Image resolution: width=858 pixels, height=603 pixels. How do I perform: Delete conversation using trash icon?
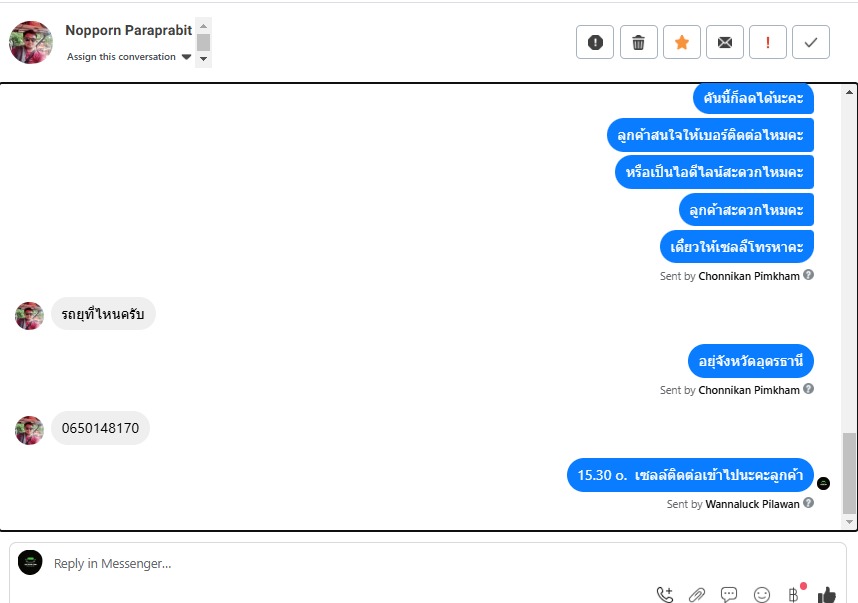(x=639, y=42)
